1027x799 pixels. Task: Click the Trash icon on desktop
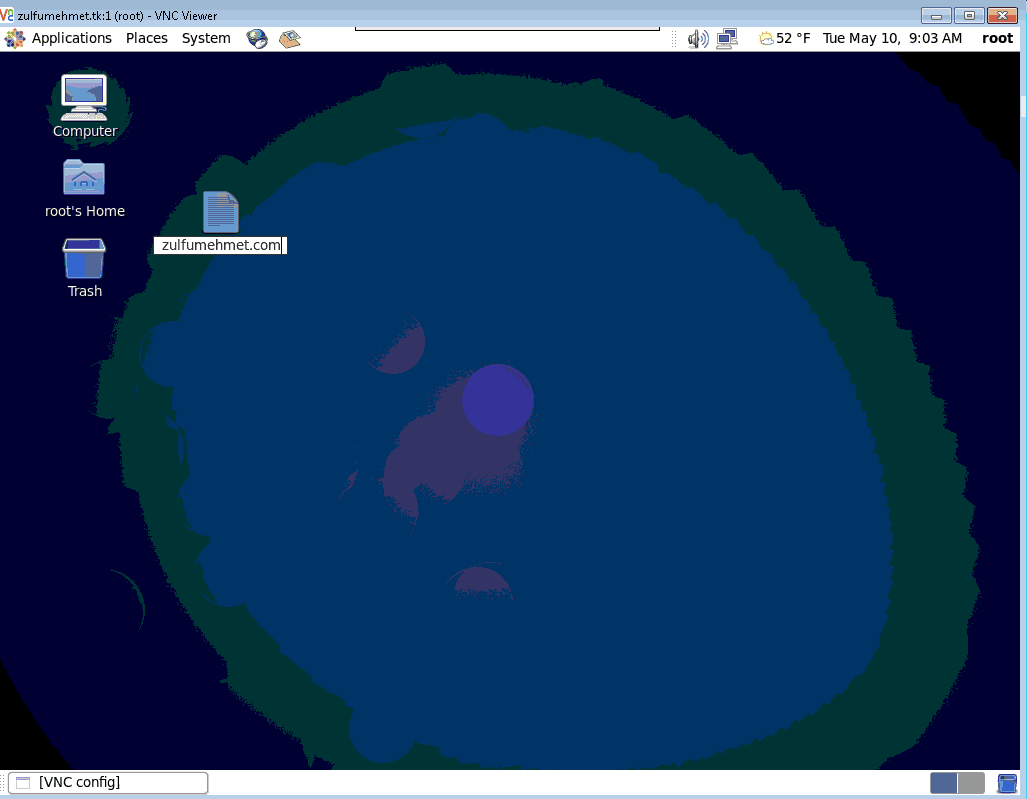pyautogui.click(x=84, y=259)
